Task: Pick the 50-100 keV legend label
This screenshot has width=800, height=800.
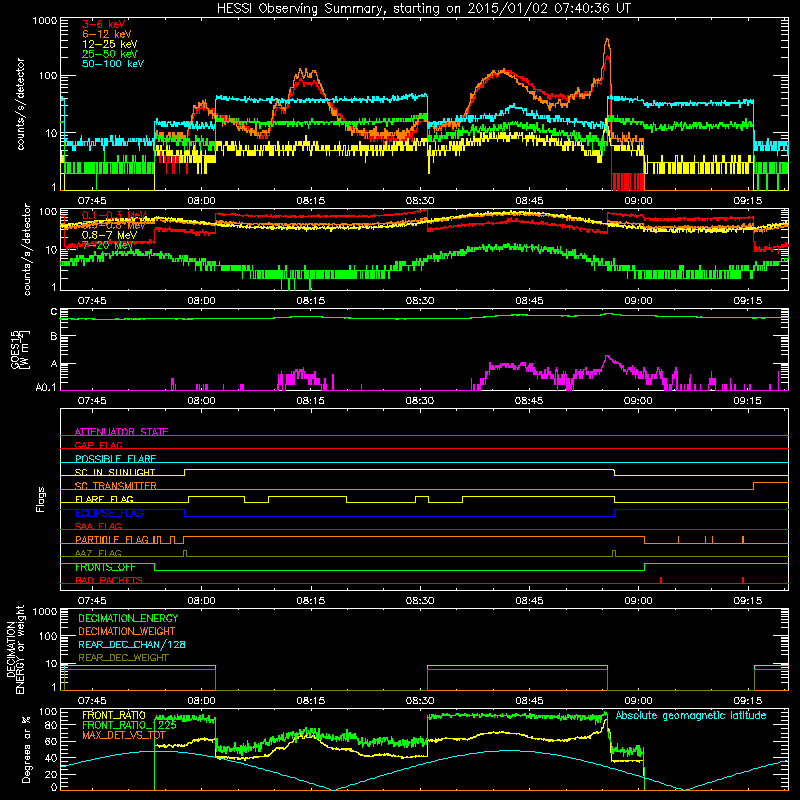Action: coord(113,64)
